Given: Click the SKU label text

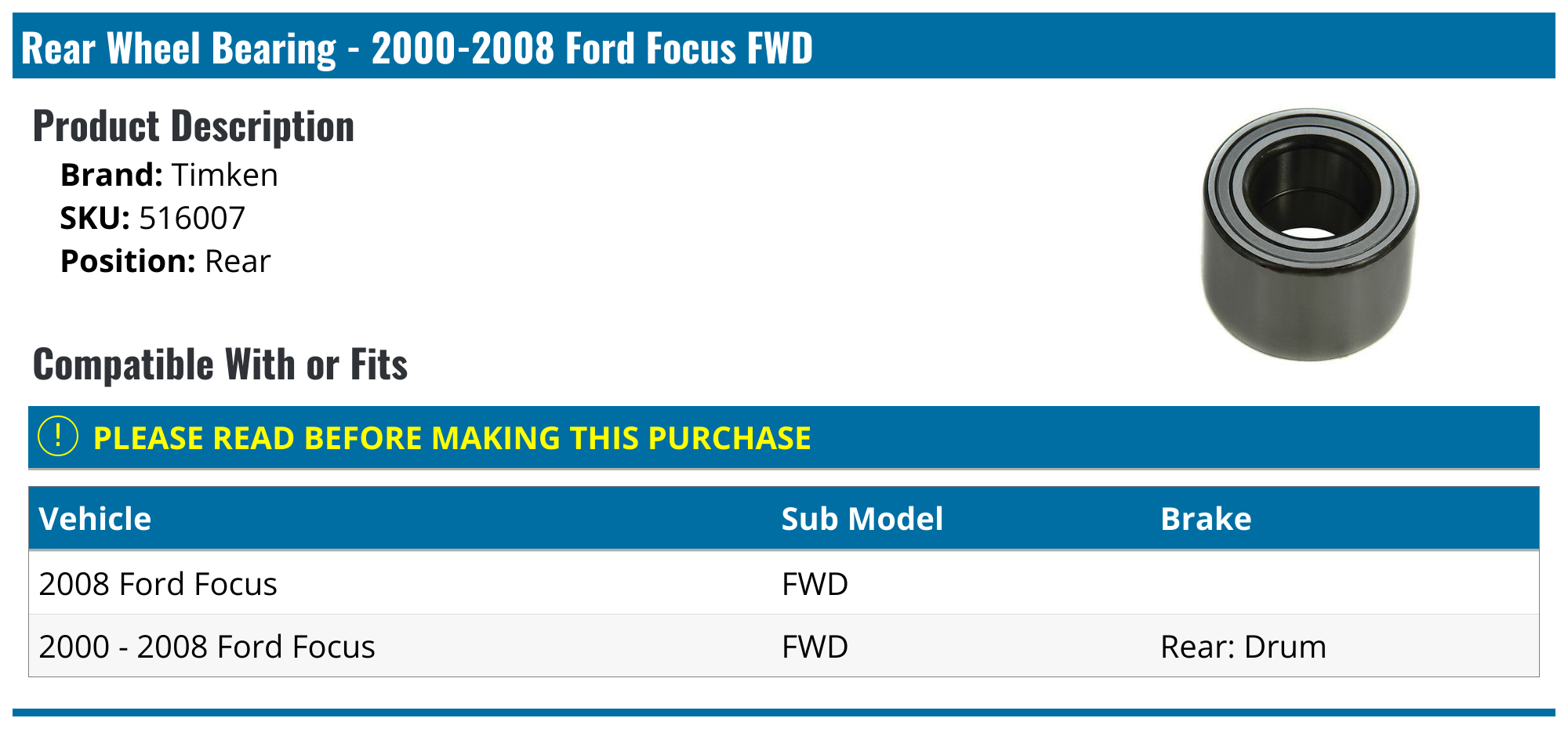Looking at the screenshot, I should (95, 218).
